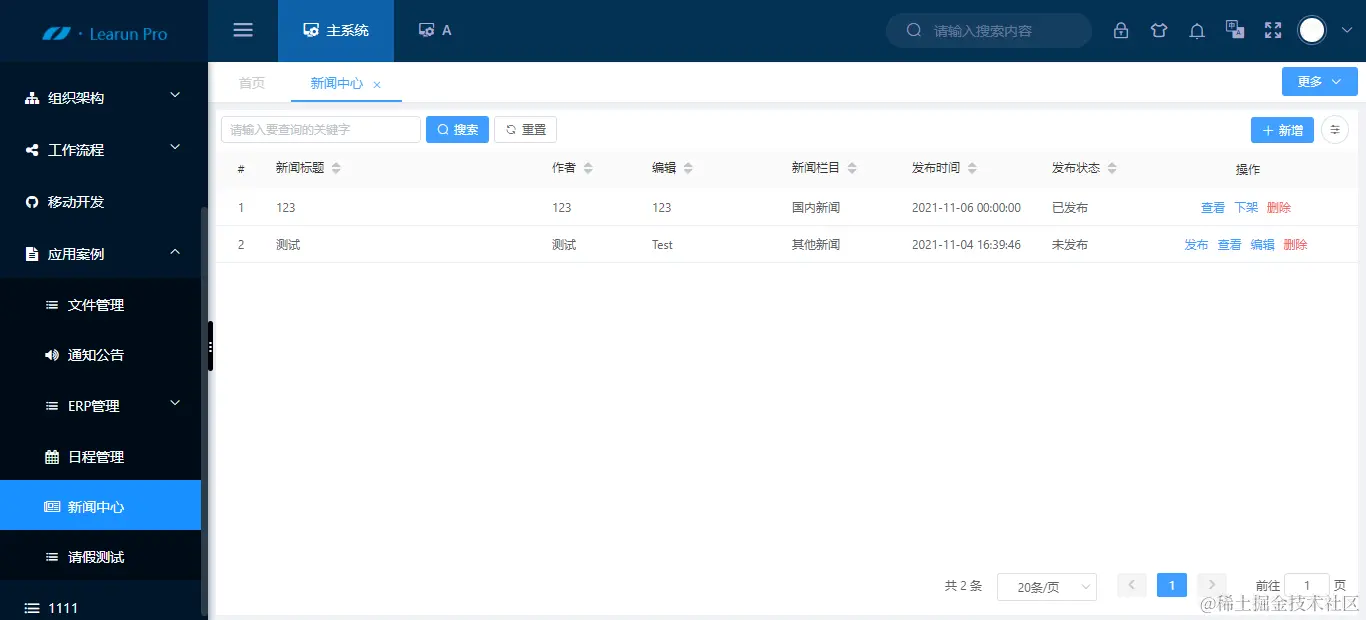The image size is (1366, 620).
Task: Open column settings icon beside 新增 button
Action: coord(1335,129)
